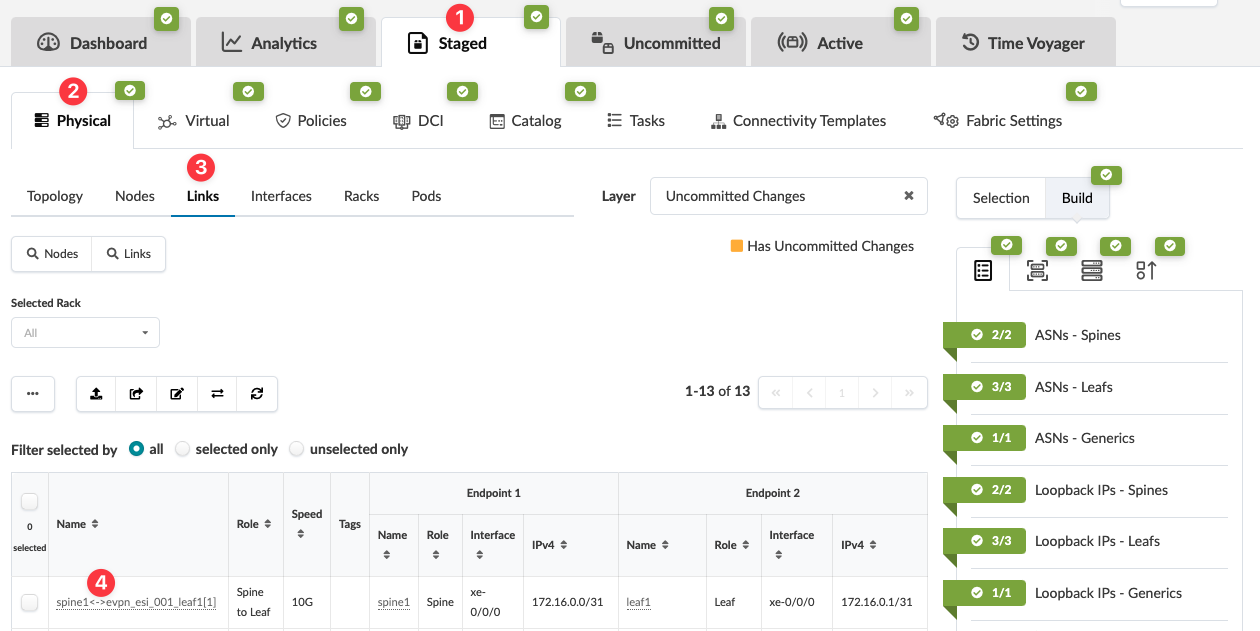The width and height of the screenshot is (1260, 631).
Task: Open the three-dots more actions menu
Action: (33, 394)
